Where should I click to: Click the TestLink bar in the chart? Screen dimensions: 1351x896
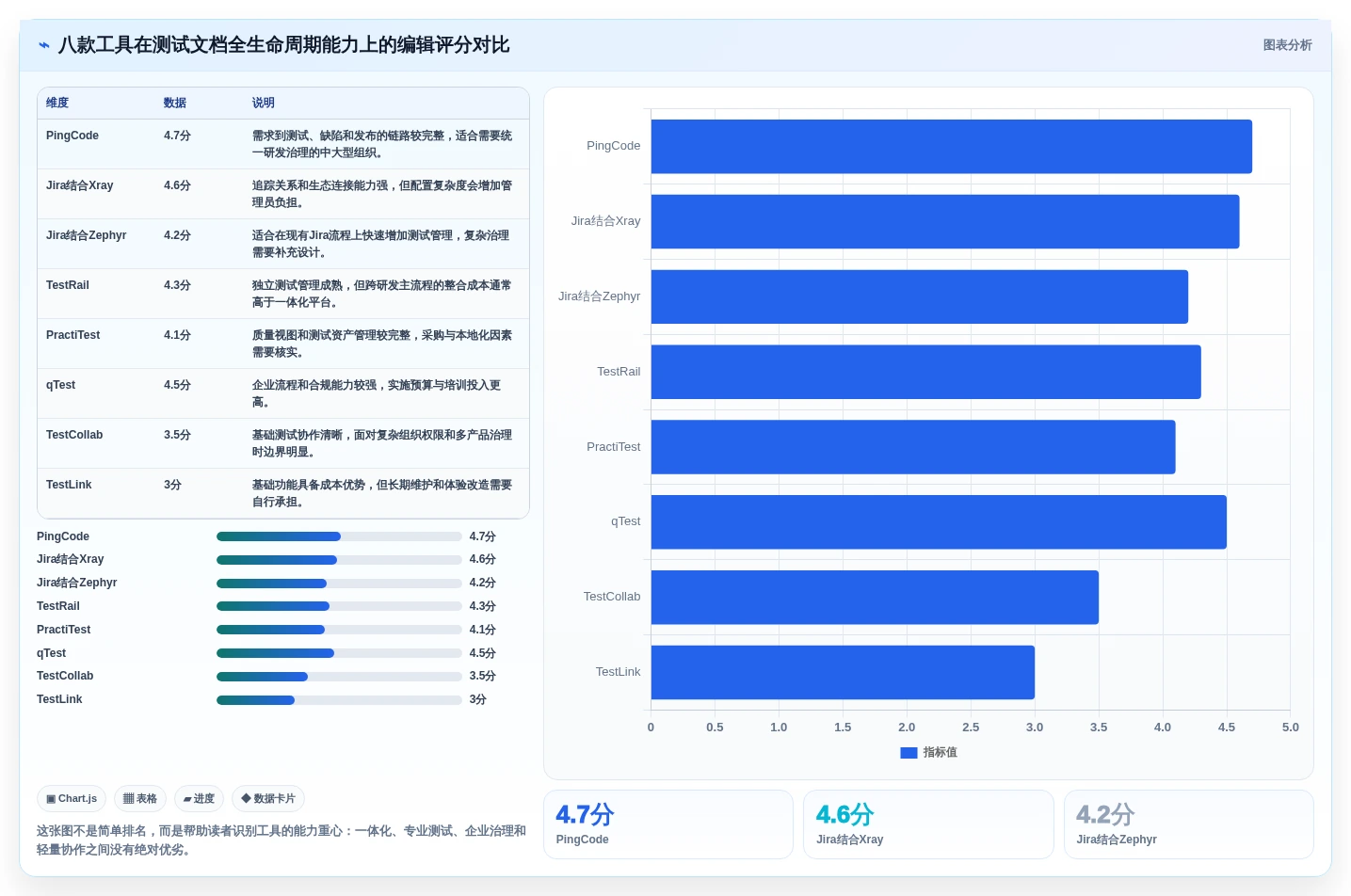843,672
